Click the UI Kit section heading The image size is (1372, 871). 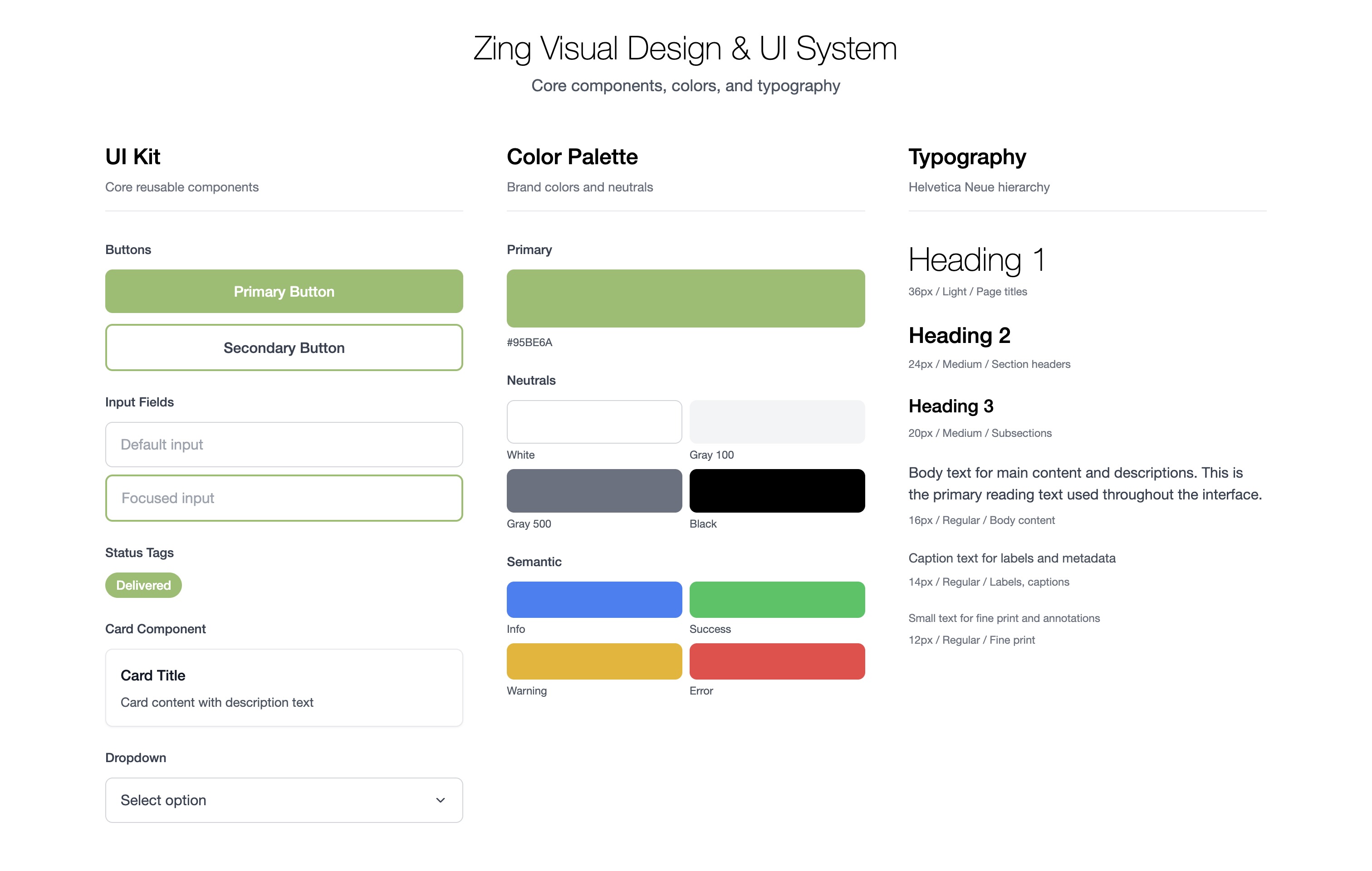[133, 157]
